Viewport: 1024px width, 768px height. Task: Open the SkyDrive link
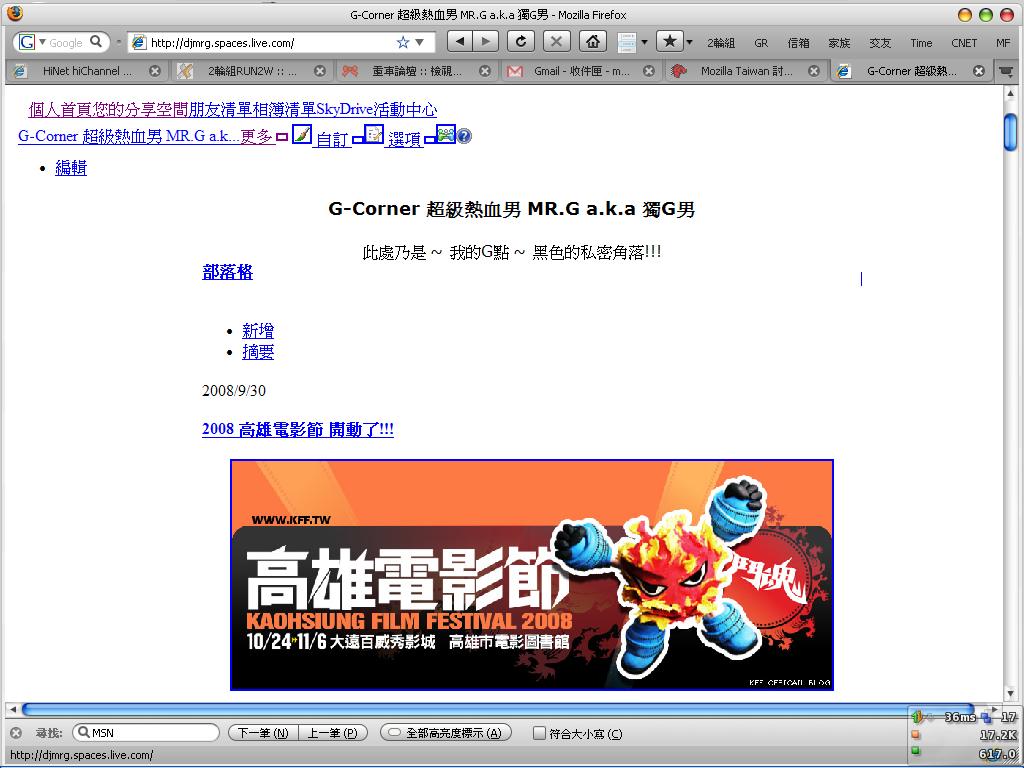[x=345, y=110]
